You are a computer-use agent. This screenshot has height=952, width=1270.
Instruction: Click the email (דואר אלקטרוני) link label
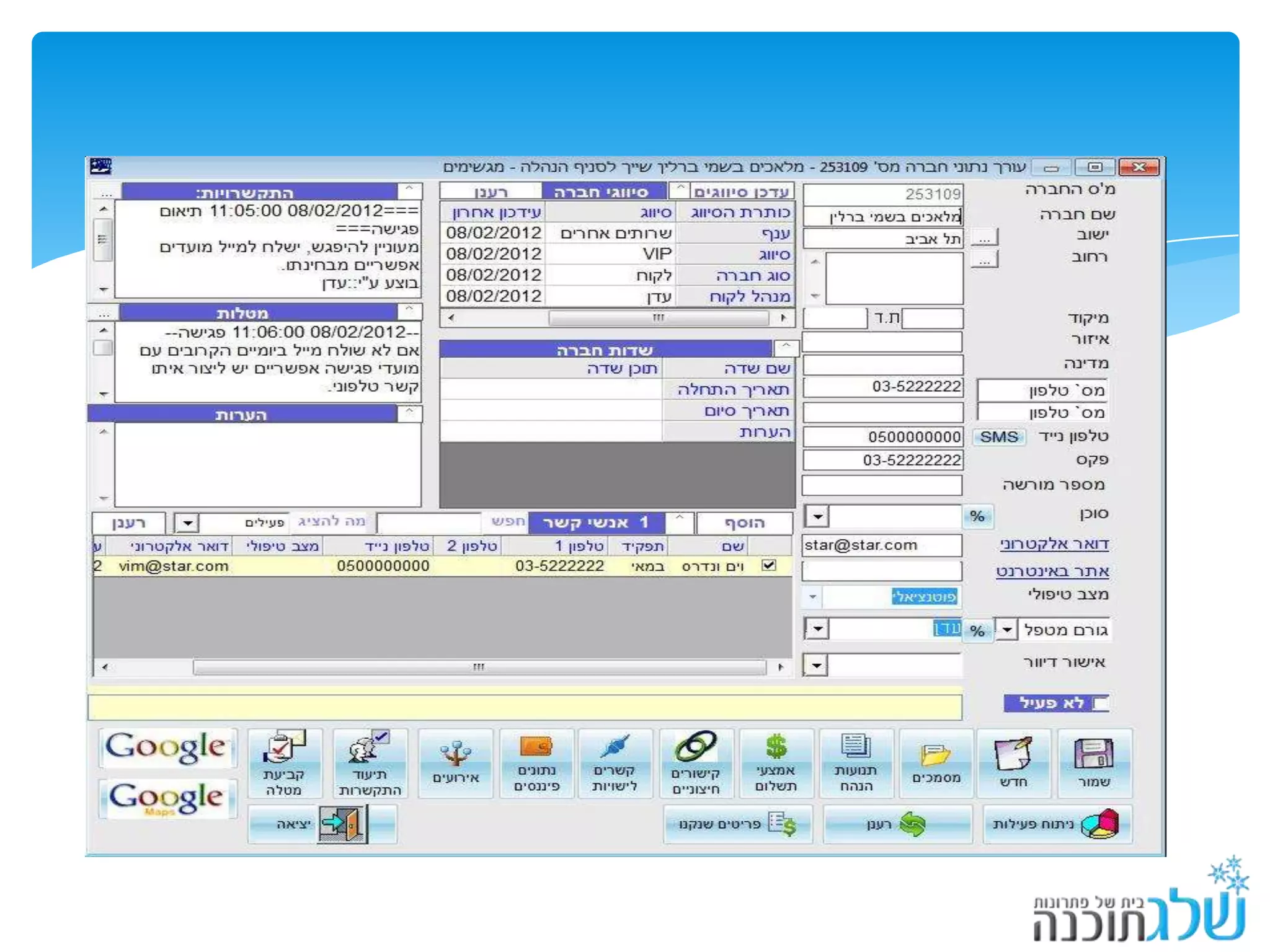(1054, 544)
